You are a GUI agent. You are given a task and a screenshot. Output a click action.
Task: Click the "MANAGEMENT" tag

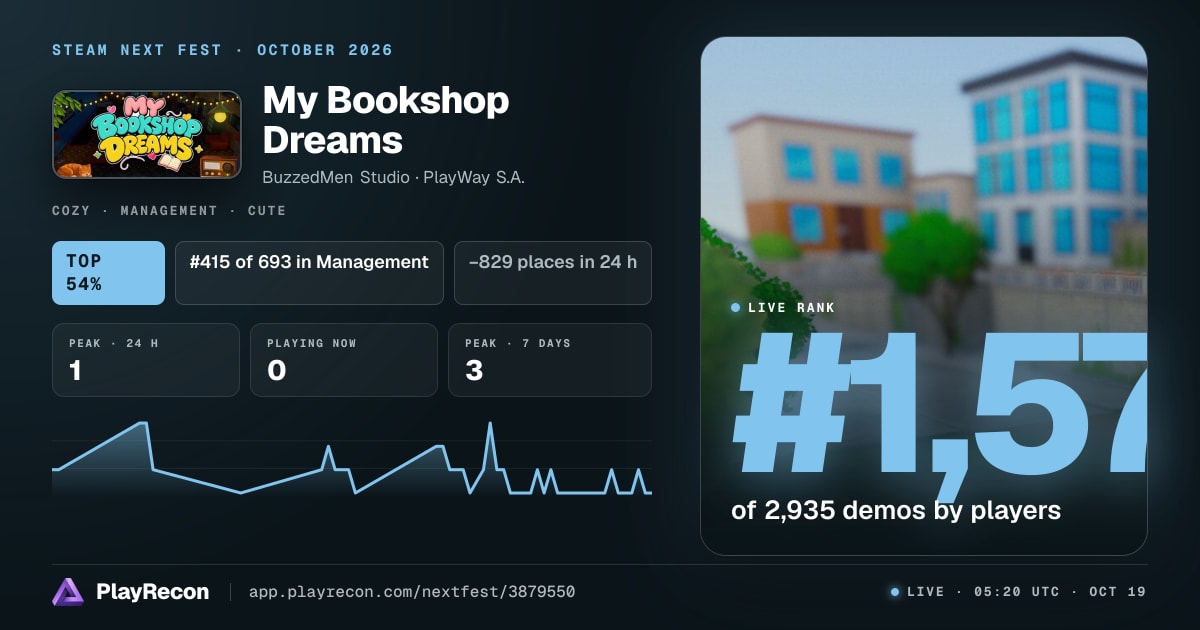(169, 211)
